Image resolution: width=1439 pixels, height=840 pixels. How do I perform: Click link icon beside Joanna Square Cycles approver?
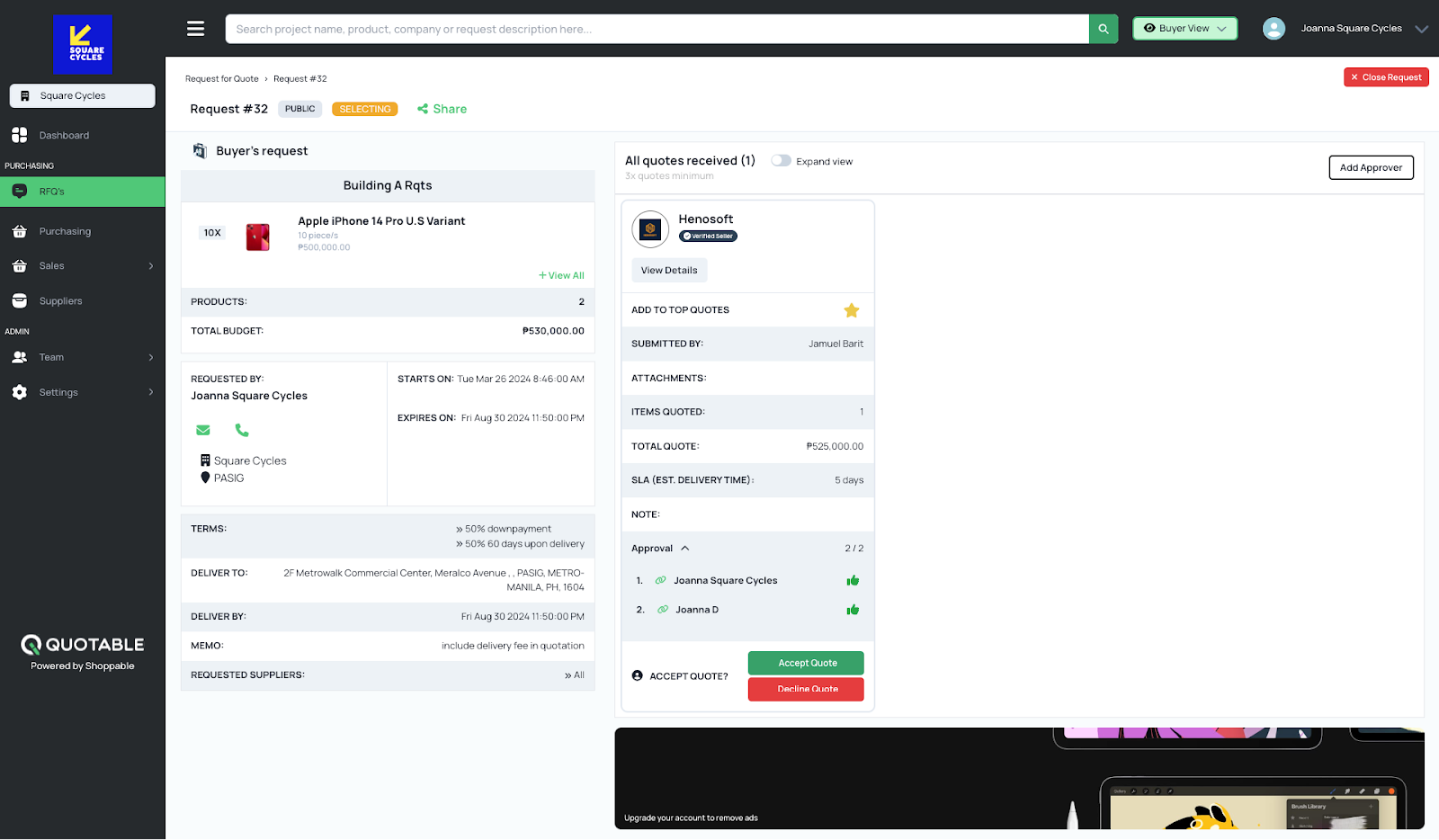[661, 580]
